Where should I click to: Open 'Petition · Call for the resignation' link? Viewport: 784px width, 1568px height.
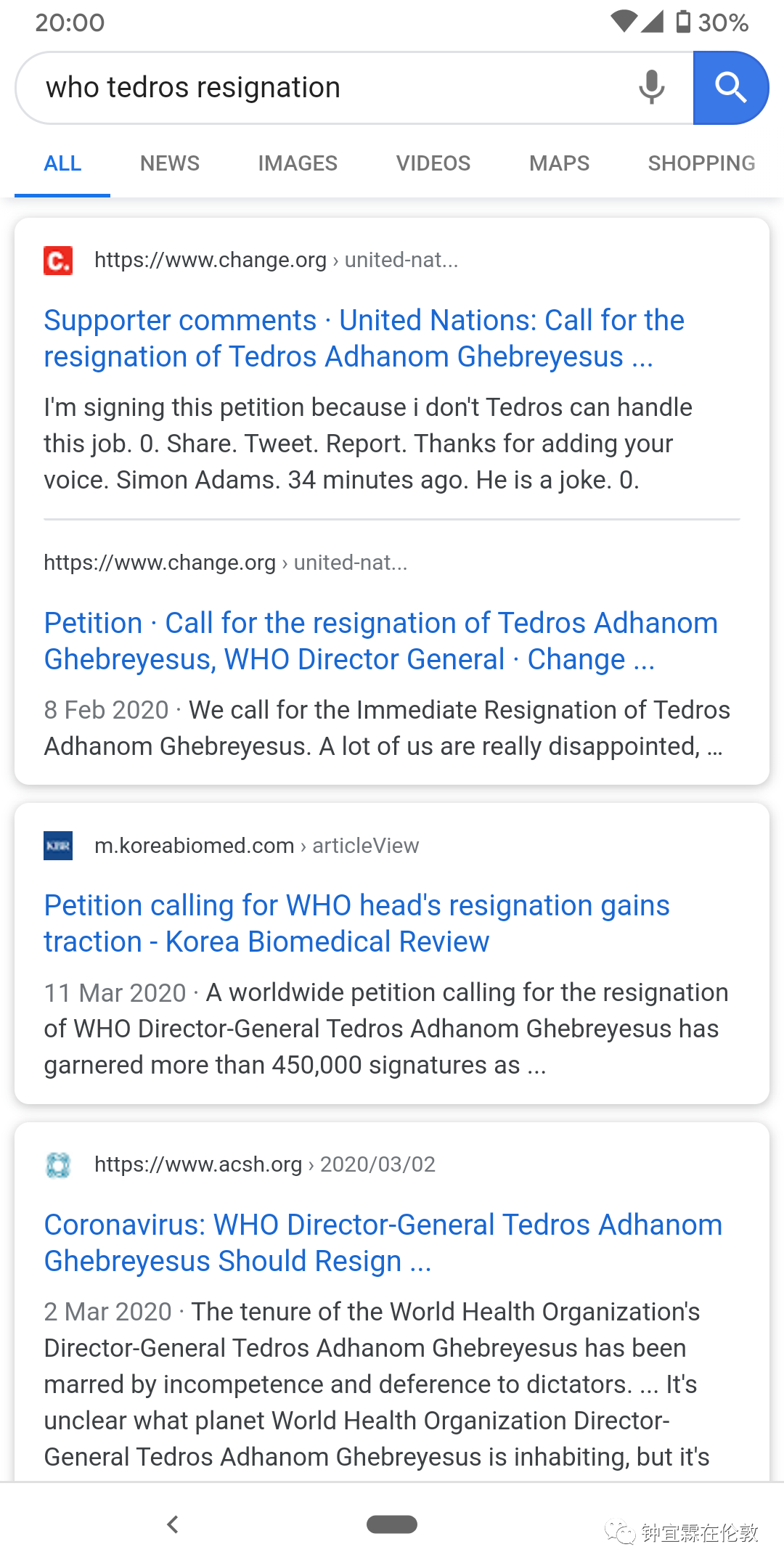click(381, 641)
